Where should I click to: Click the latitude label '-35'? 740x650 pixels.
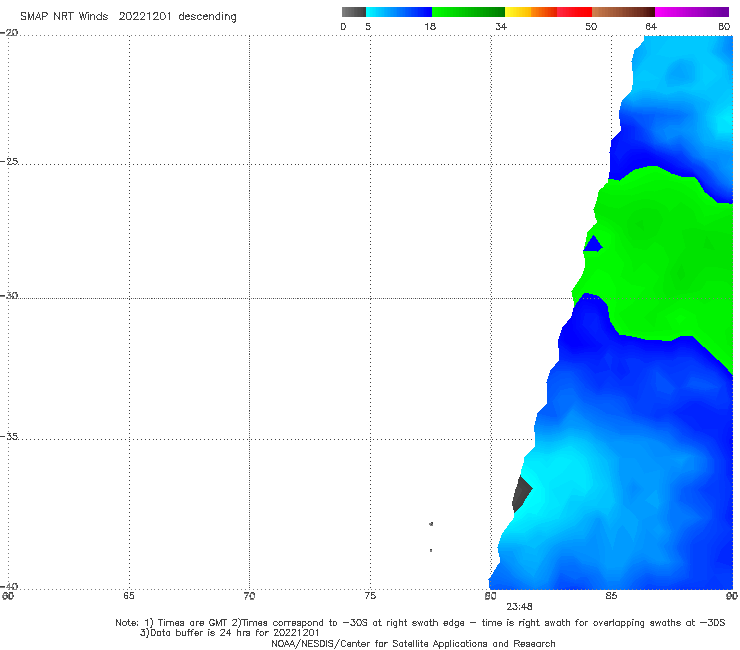9,436
